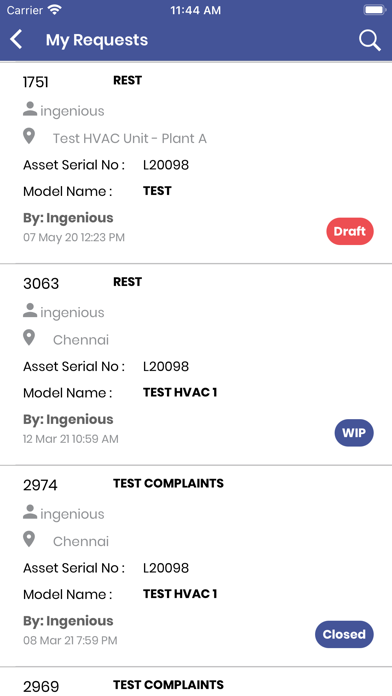Tap the Wi-Fi icon in status bar
Image resolution: width=392 pixels, height=696 pixels.
pyautogui.click(x=55, y=10)
